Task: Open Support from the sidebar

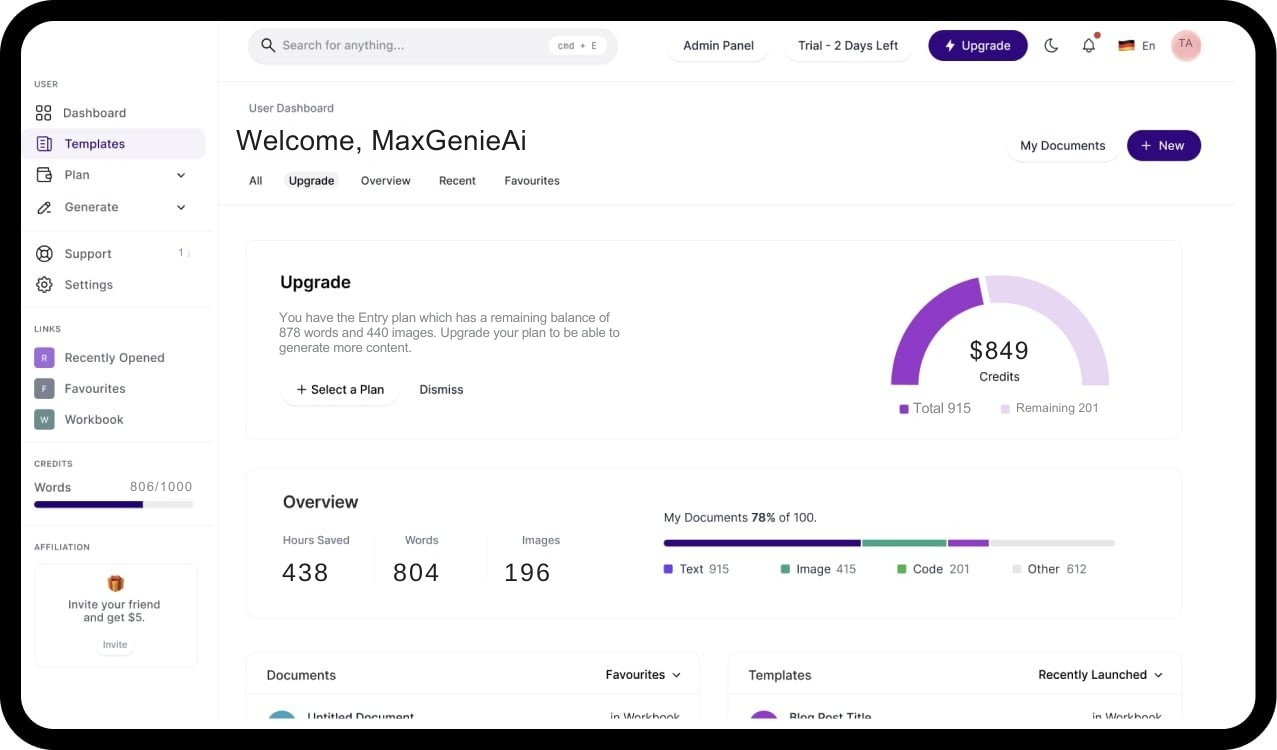Action: [x=88, y=253]
